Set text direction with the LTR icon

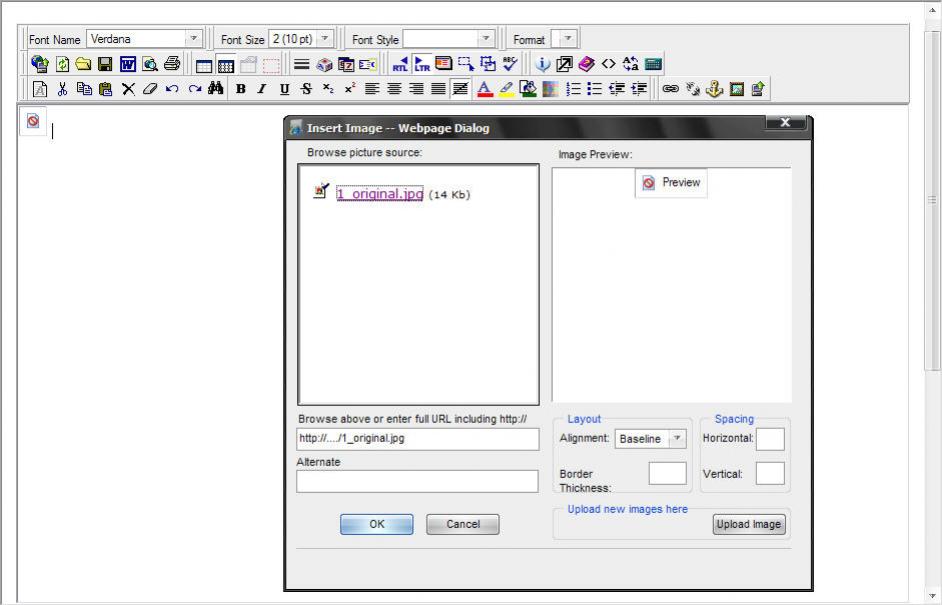422,64
